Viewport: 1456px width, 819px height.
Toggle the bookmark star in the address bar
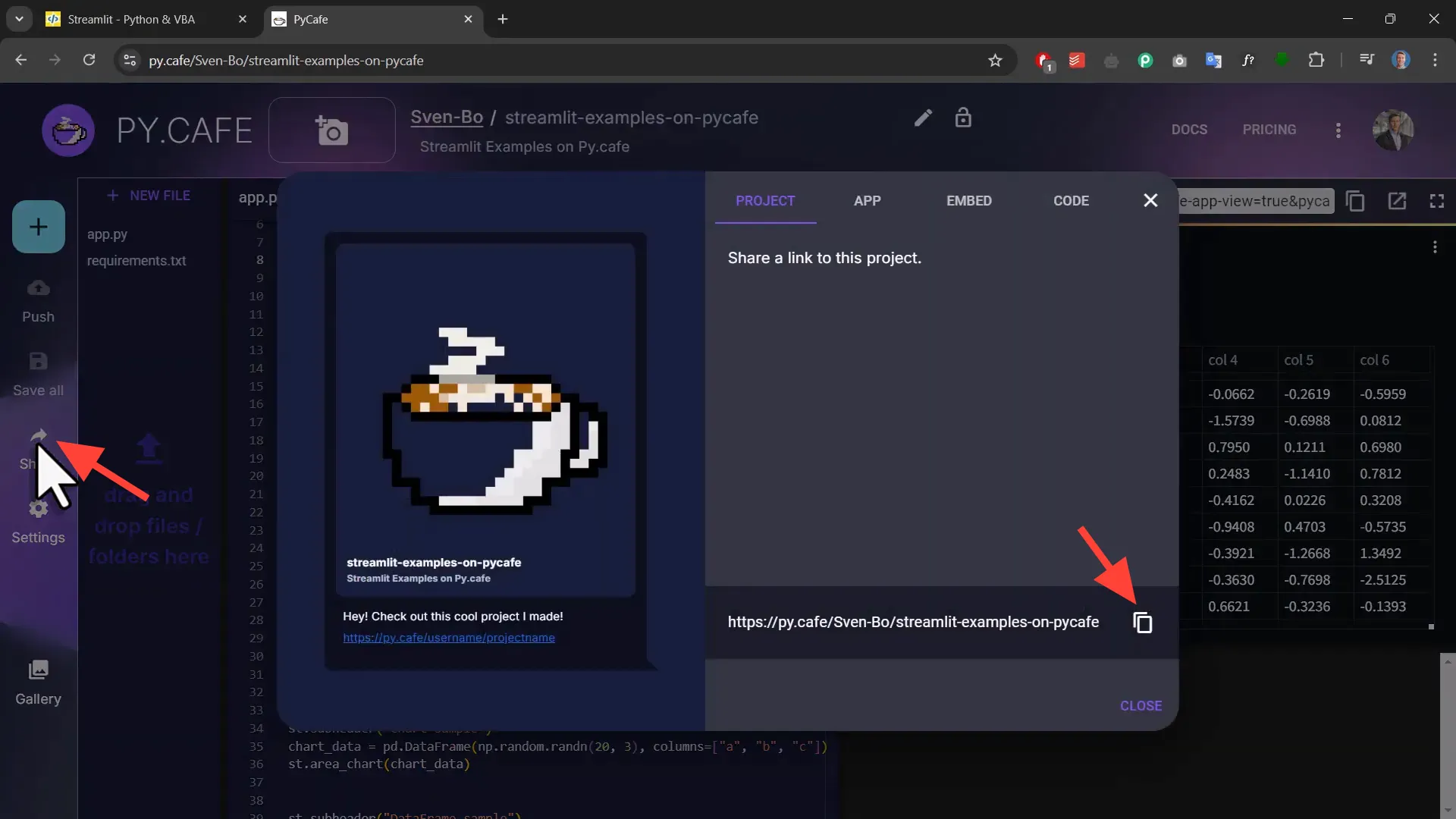point(996,61)
